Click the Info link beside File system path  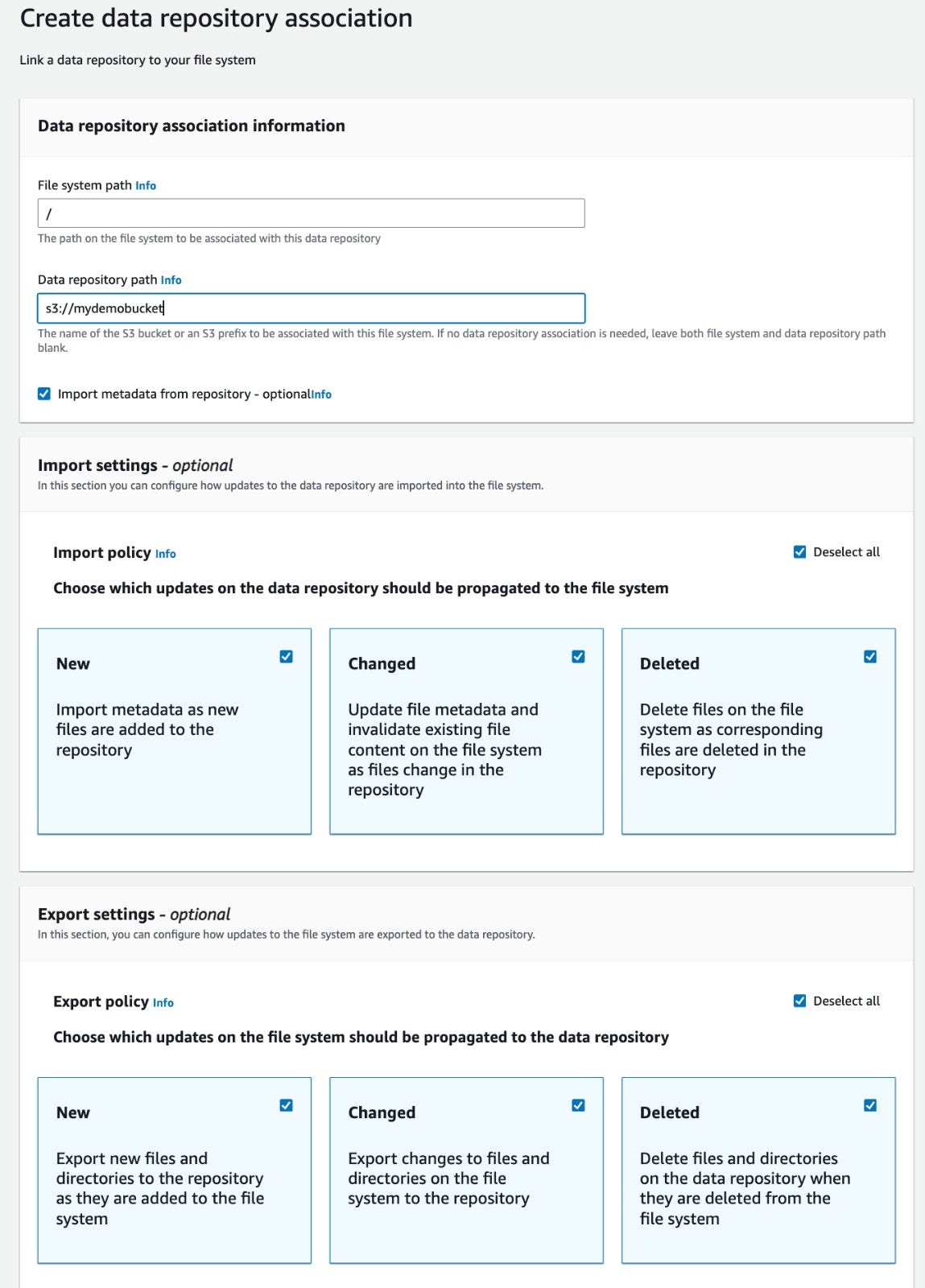pos(146,185)
